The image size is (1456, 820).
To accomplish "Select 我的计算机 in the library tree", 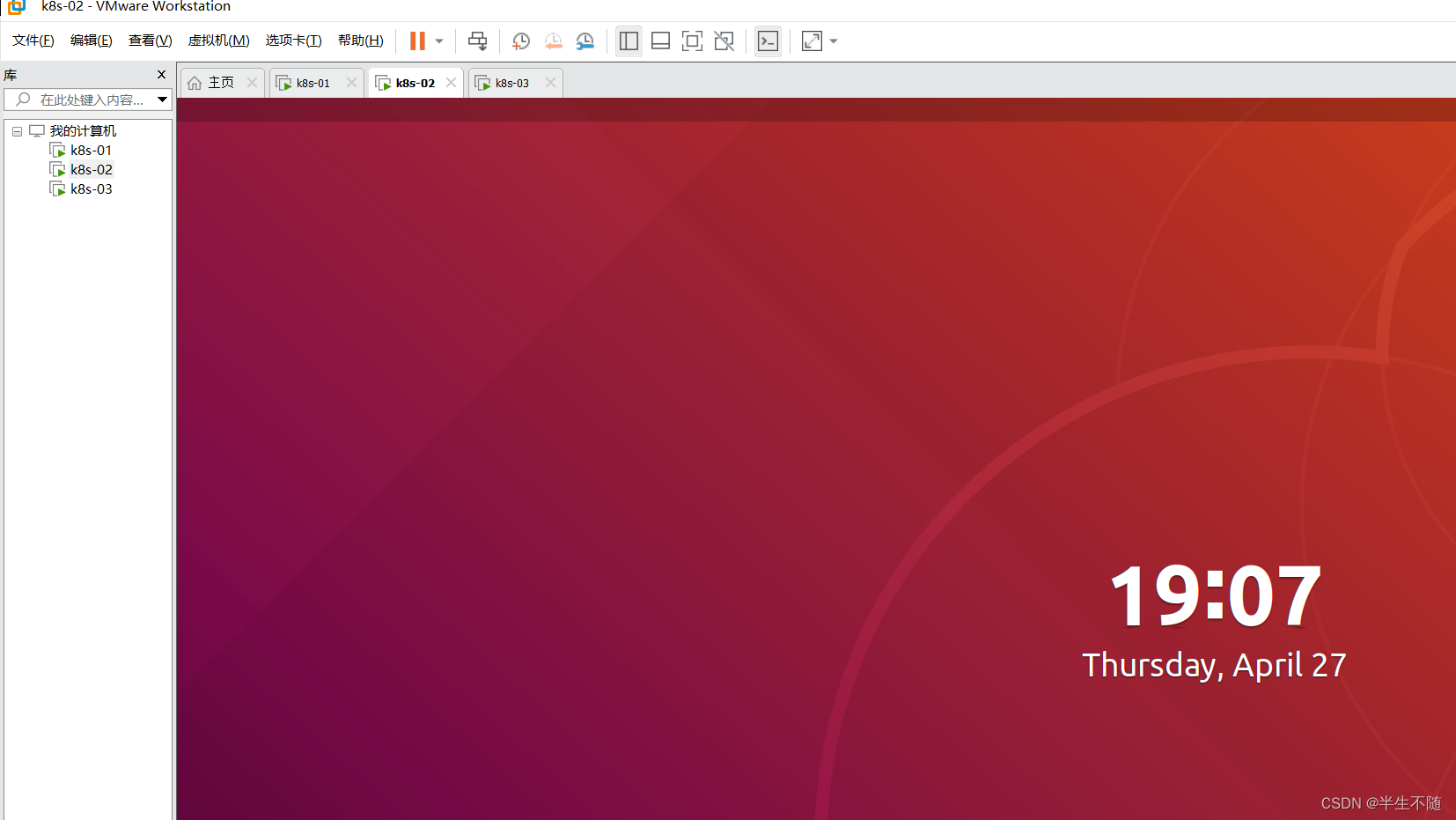I will click(83, 131).
